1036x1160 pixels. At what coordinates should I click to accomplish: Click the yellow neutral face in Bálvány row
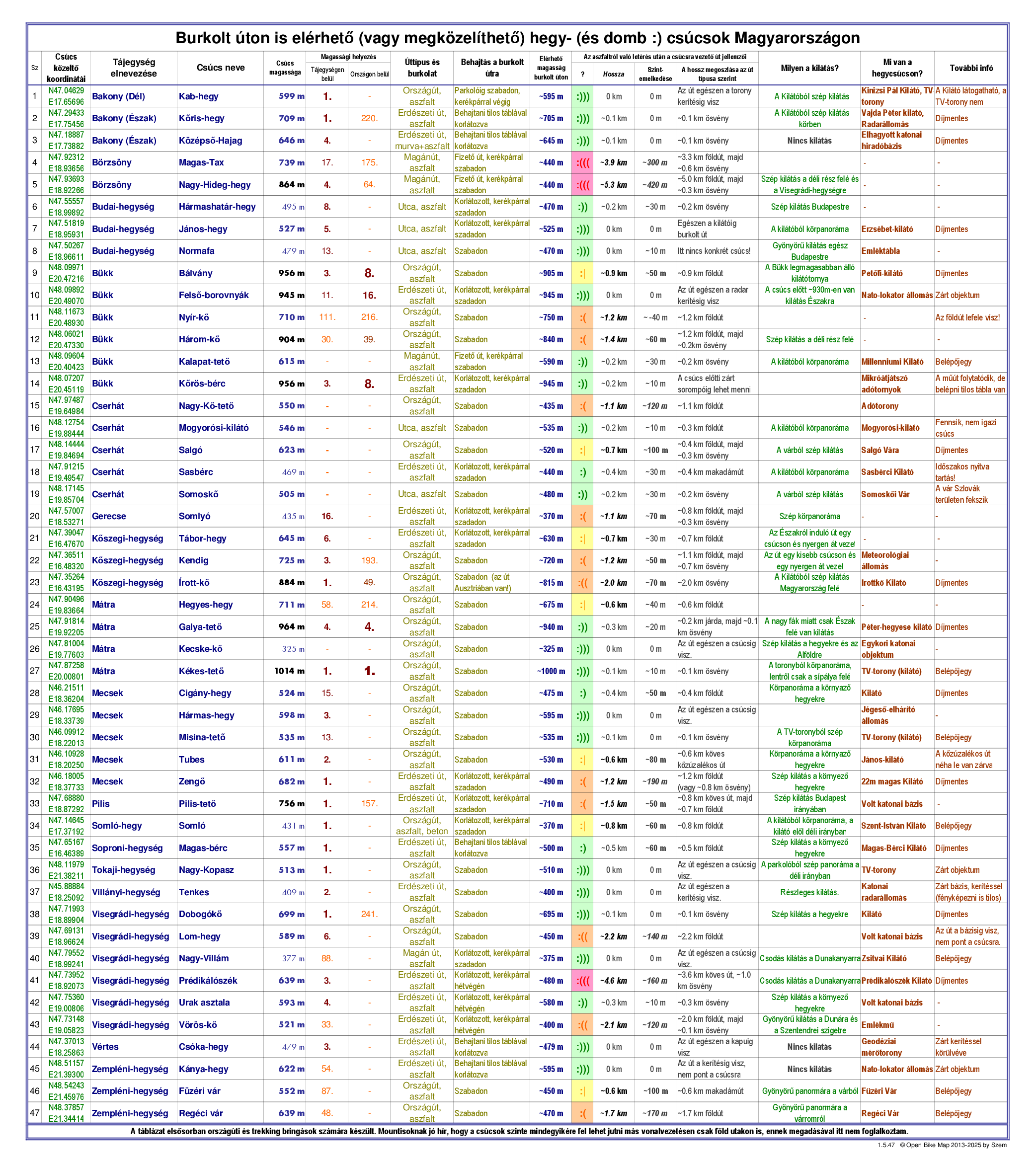click(582, 274)
